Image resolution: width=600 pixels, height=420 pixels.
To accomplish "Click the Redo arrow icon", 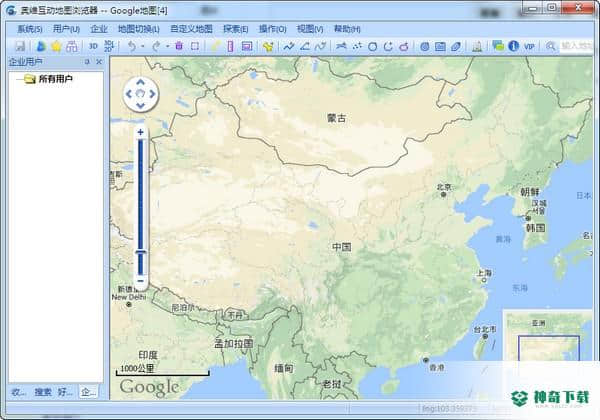I will point(157,47).
